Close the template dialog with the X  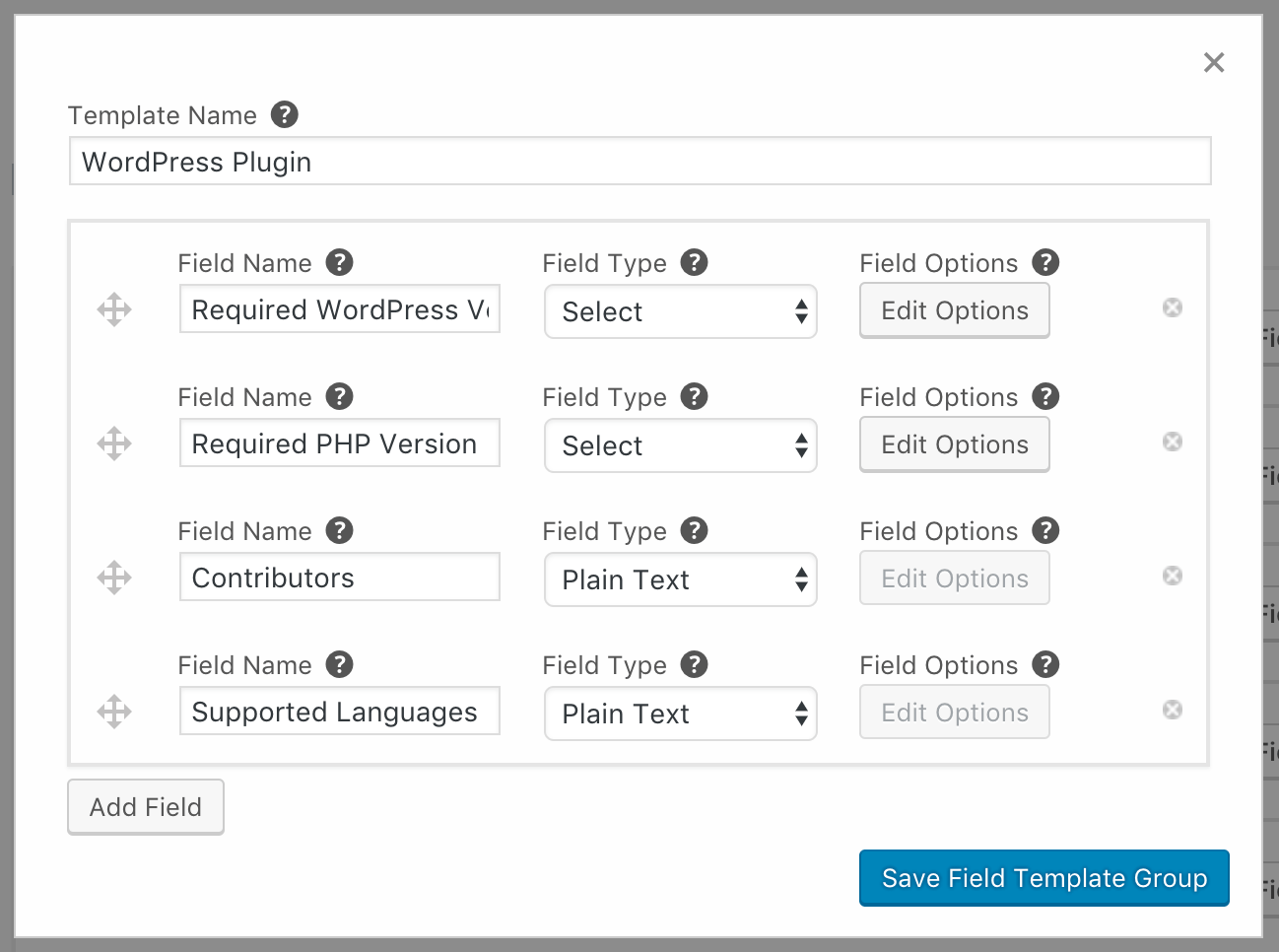1214,63
